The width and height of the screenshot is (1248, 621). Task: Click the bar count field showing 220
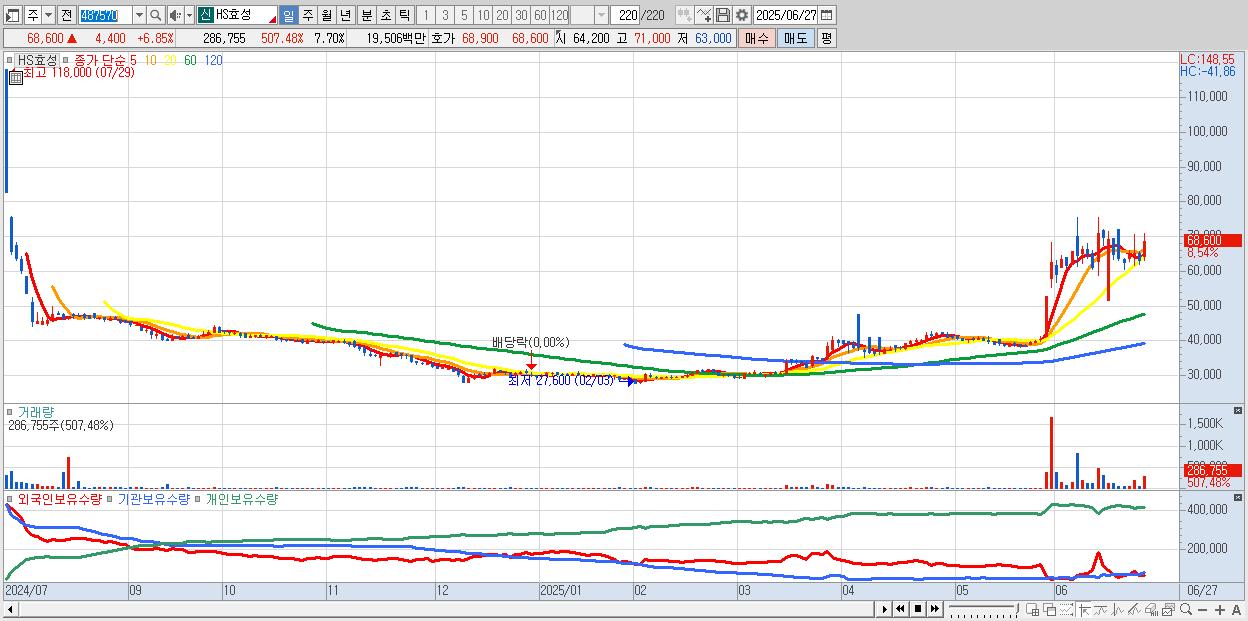point(625,15)
